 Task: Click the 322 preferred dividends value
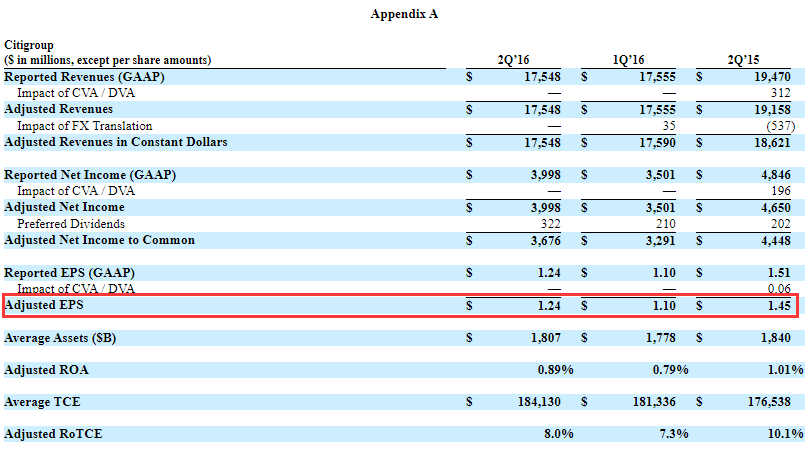551,224
